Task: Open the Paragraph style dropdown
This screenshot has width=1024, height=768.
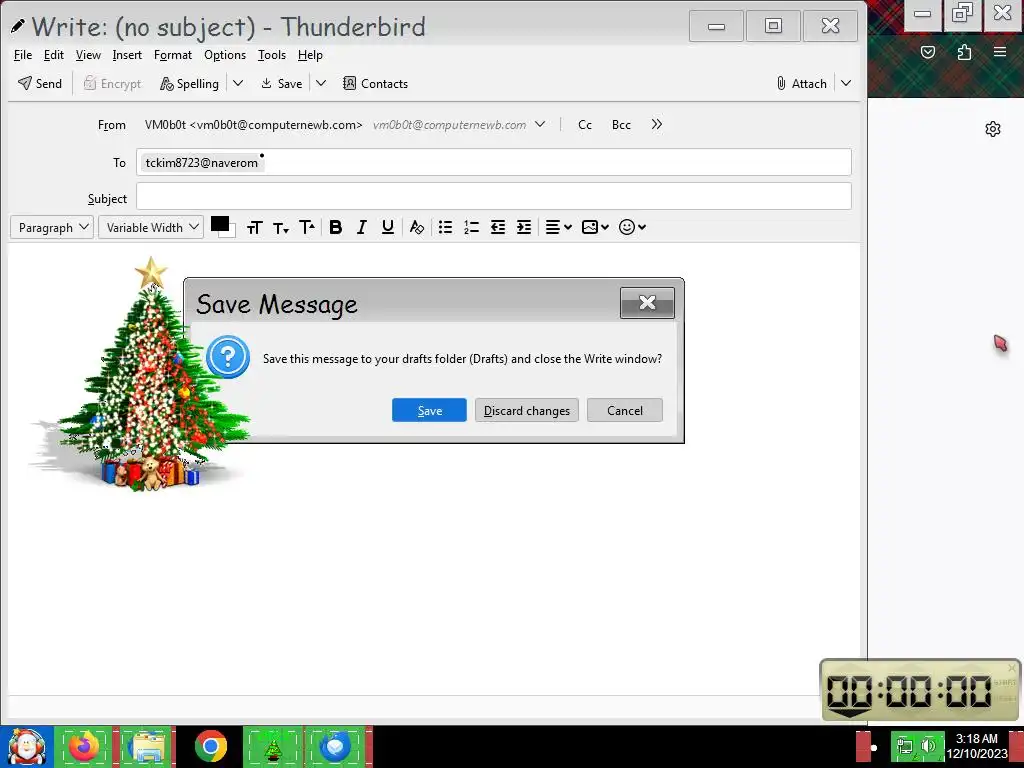Action: (52, 227)
